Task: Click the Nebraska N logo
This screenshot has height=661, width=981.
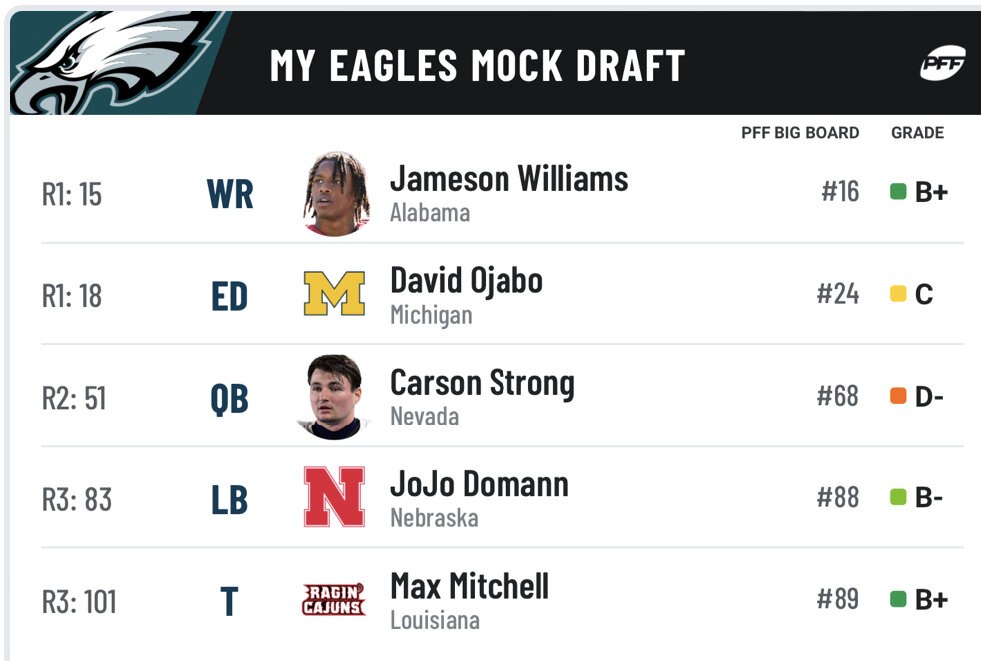Action: coord(334,497)
